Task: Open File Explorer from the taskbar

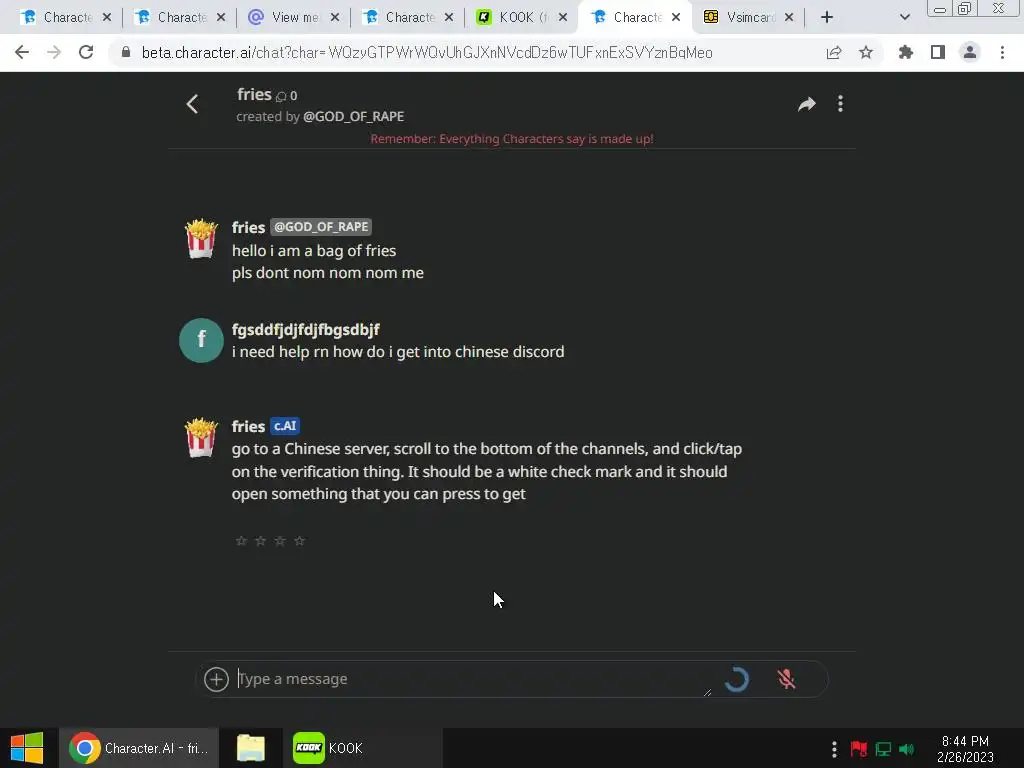Action: [x=251, y=748]
